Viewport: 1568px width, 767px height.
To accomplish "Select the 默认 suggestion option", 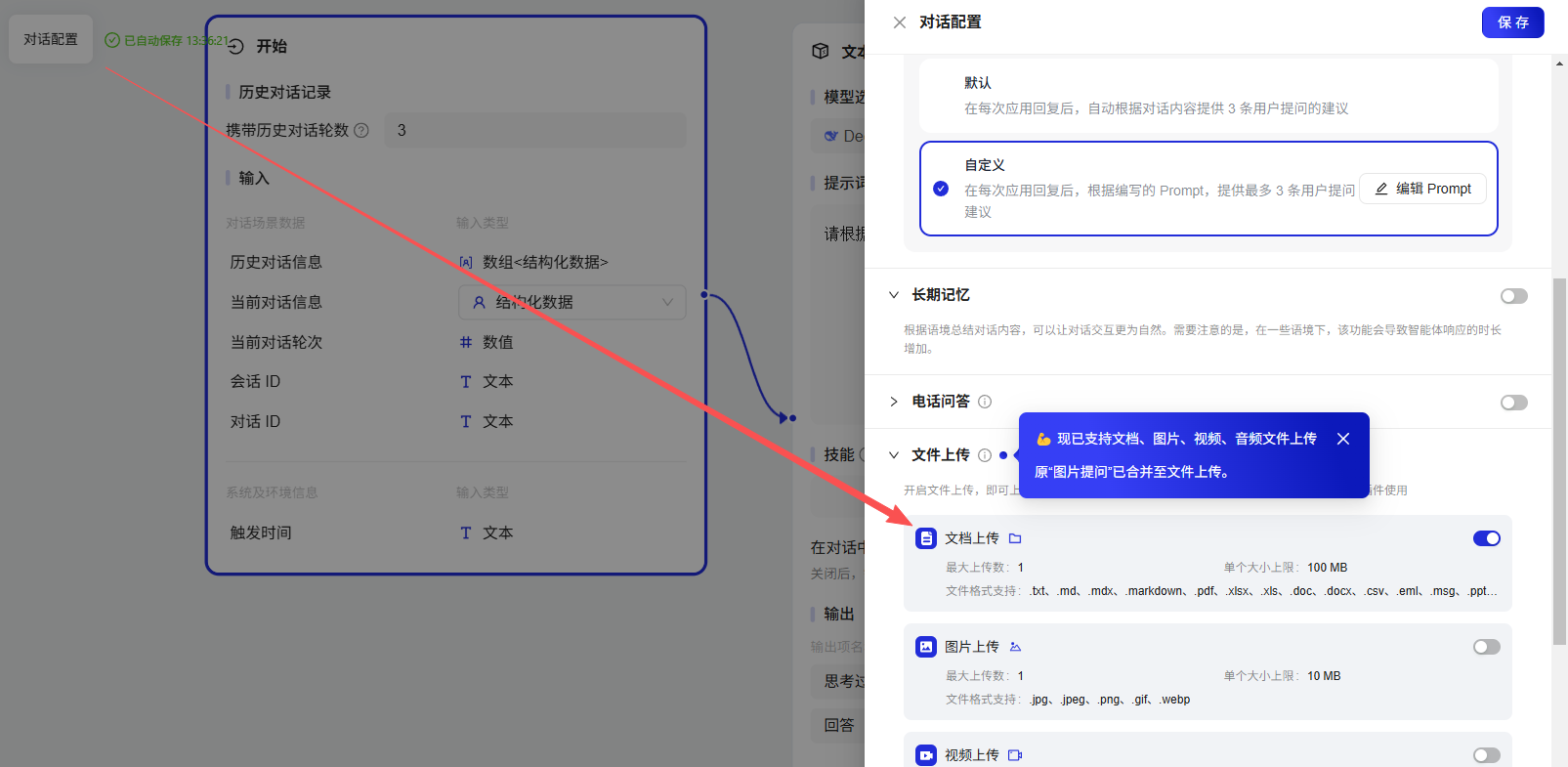I will coord(1208,96).
